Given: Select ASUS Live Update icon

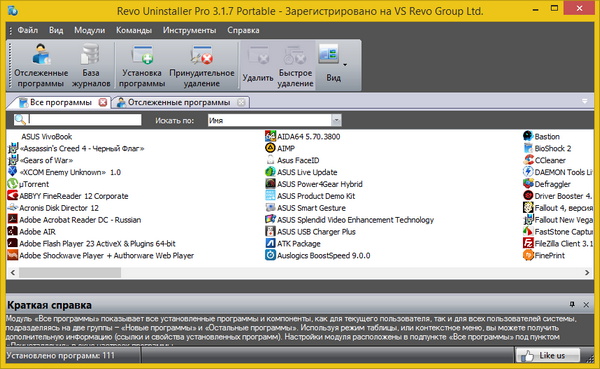Looking at the screenshot, I should (x=271, y=172).
